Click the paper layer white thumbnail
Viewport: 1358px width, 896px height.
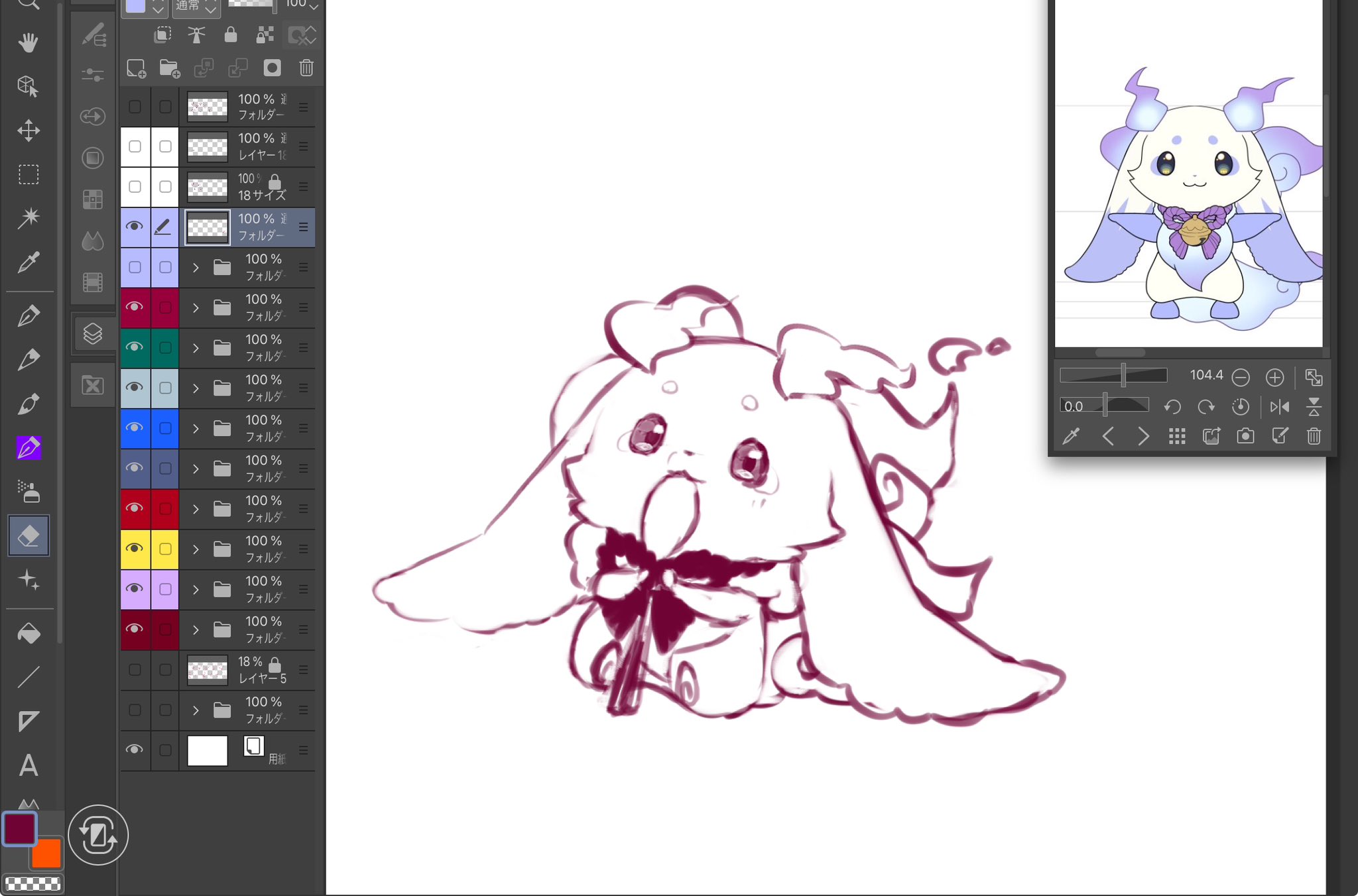(208, 751)
